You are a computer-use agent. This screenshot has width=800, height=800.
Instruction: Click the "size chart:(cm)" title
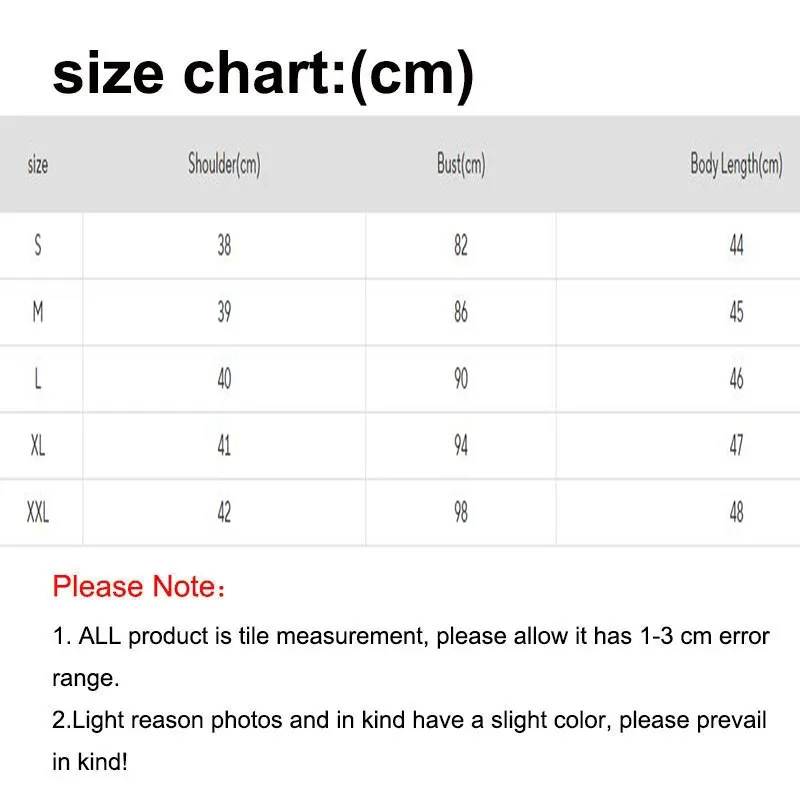click(262, 74)
